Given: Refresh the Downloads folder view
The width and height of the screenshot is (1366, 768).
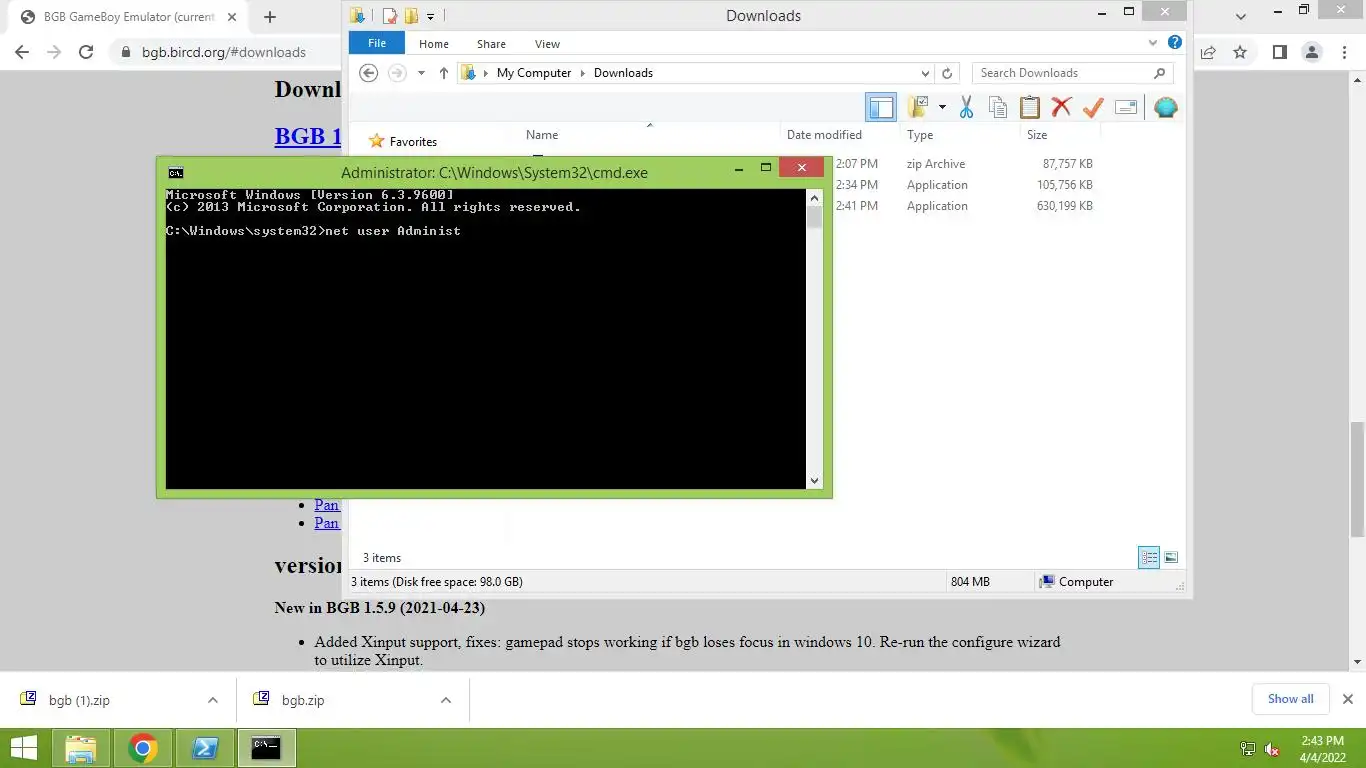Looking at the screenshot, I should click(x=947, y=73).
